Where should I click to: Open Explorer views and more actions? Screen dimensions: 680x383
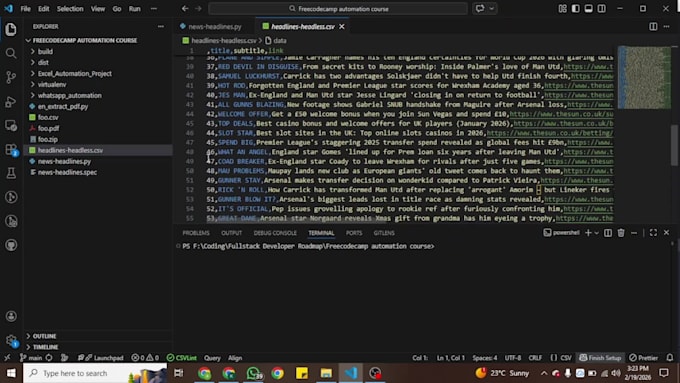point(161,26)
